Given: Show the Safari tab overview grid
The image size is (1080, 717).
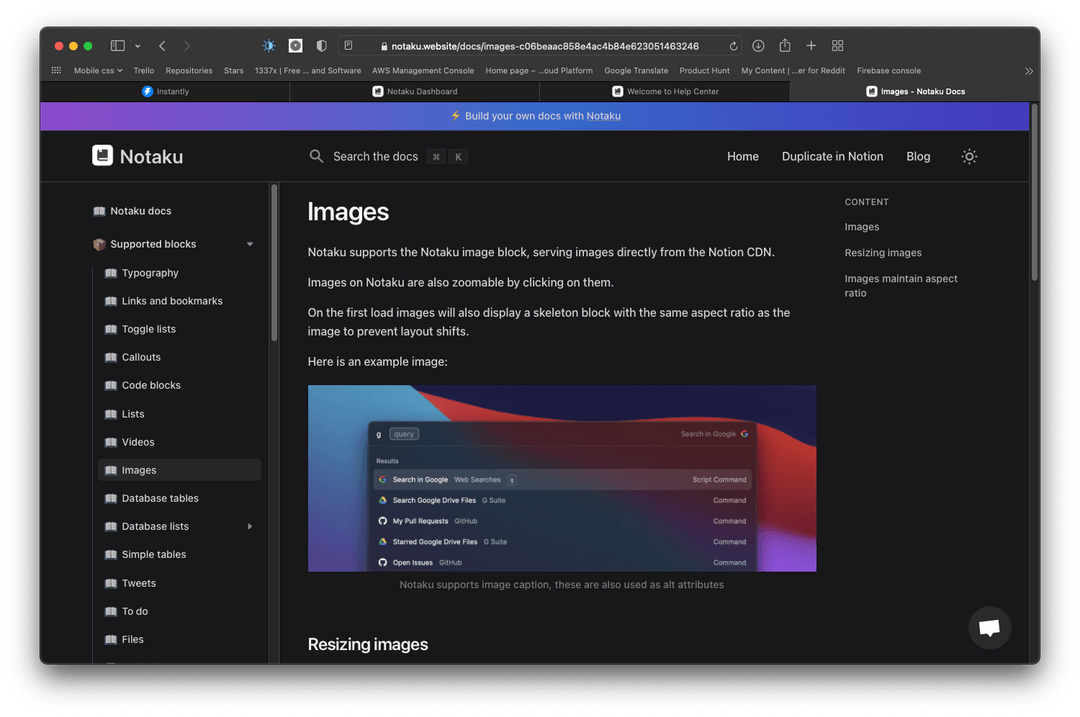Looking at the screenshot, I should click(x=838, y=46).
